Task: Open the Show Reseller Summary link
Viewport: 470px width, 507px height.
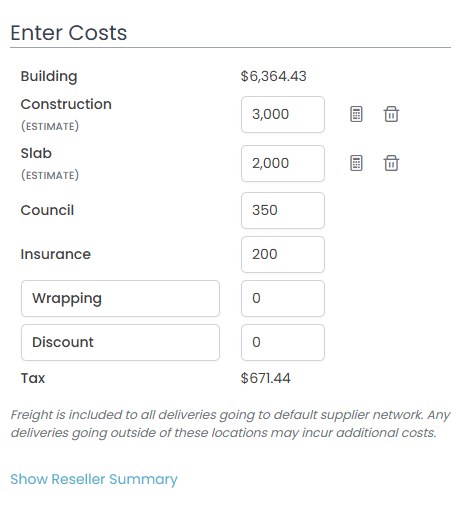Action: click(x=94, y=479)
